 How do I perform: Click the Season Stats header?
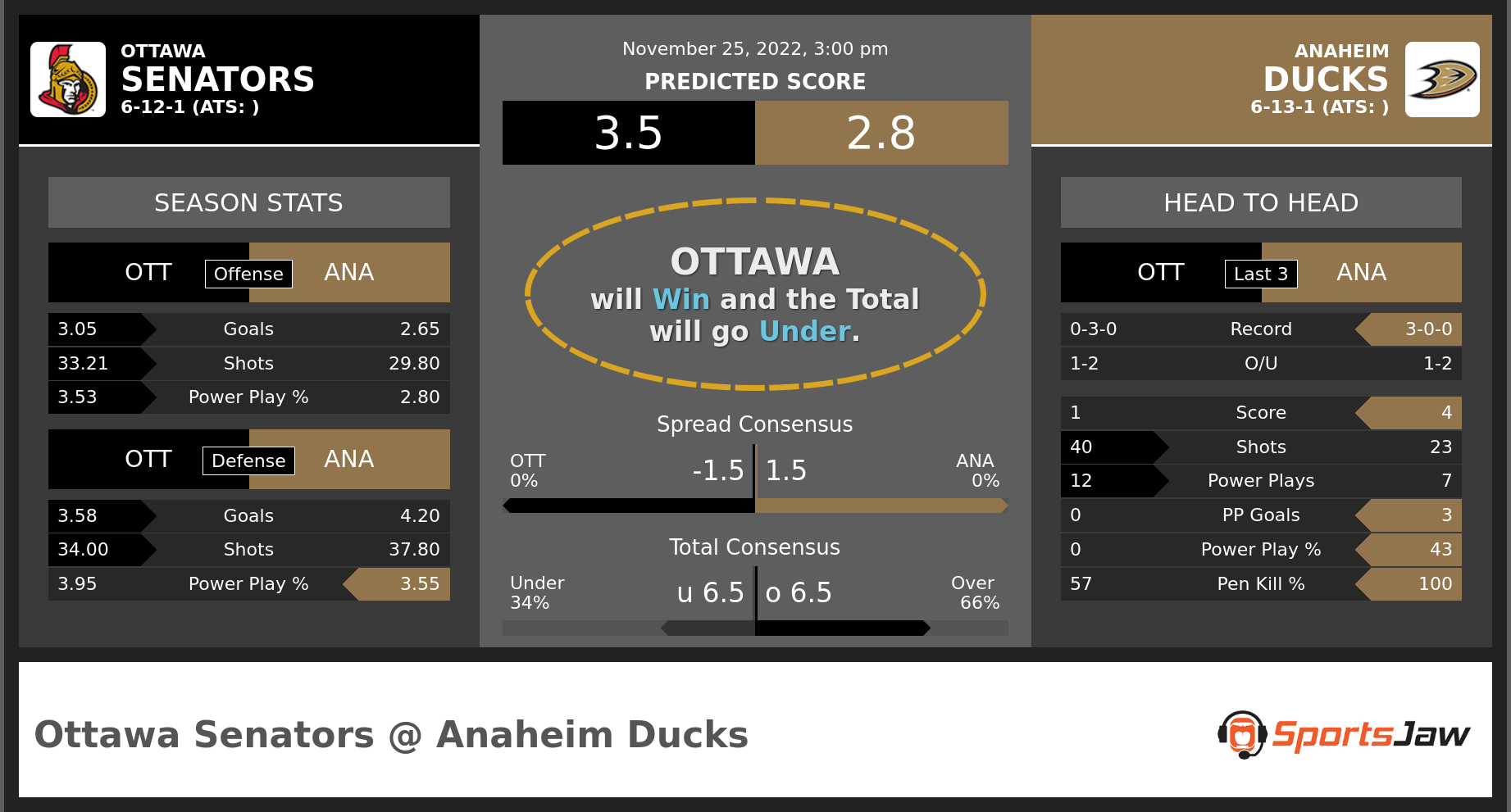click(249, 202)
